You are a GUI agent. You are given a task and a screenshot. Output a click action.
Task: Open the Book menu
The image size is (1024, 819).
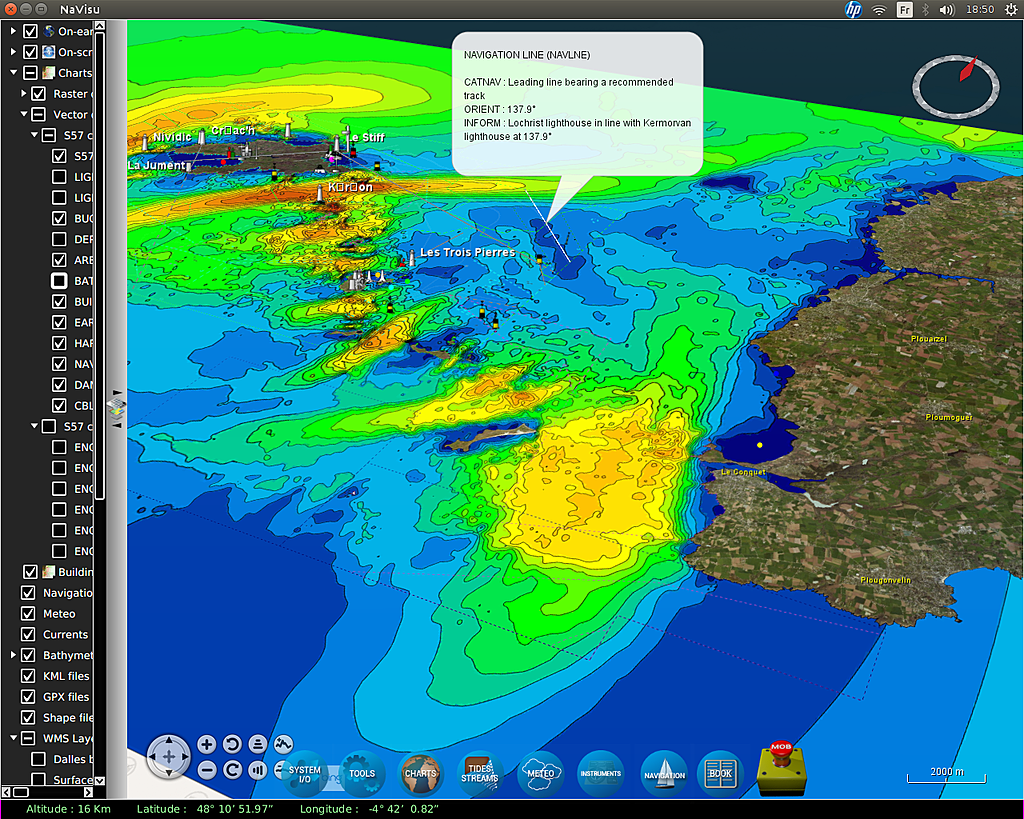pyautogui.click(x=720, y=773)
